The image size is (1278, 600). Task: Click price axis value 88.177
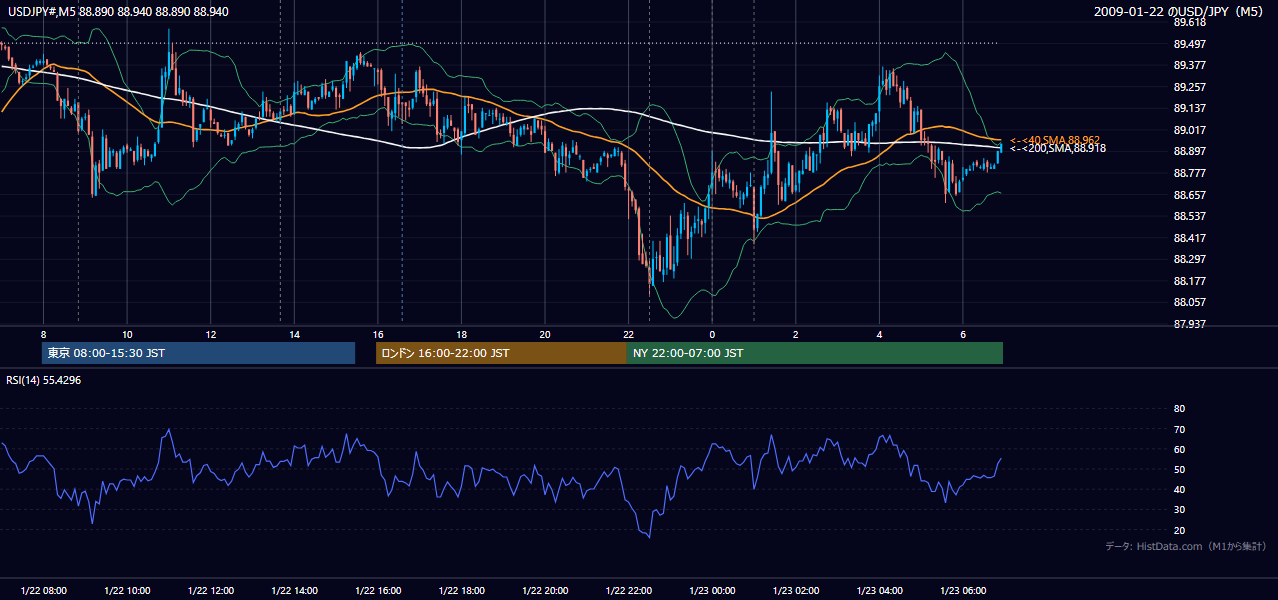(x=1189, y=281)
